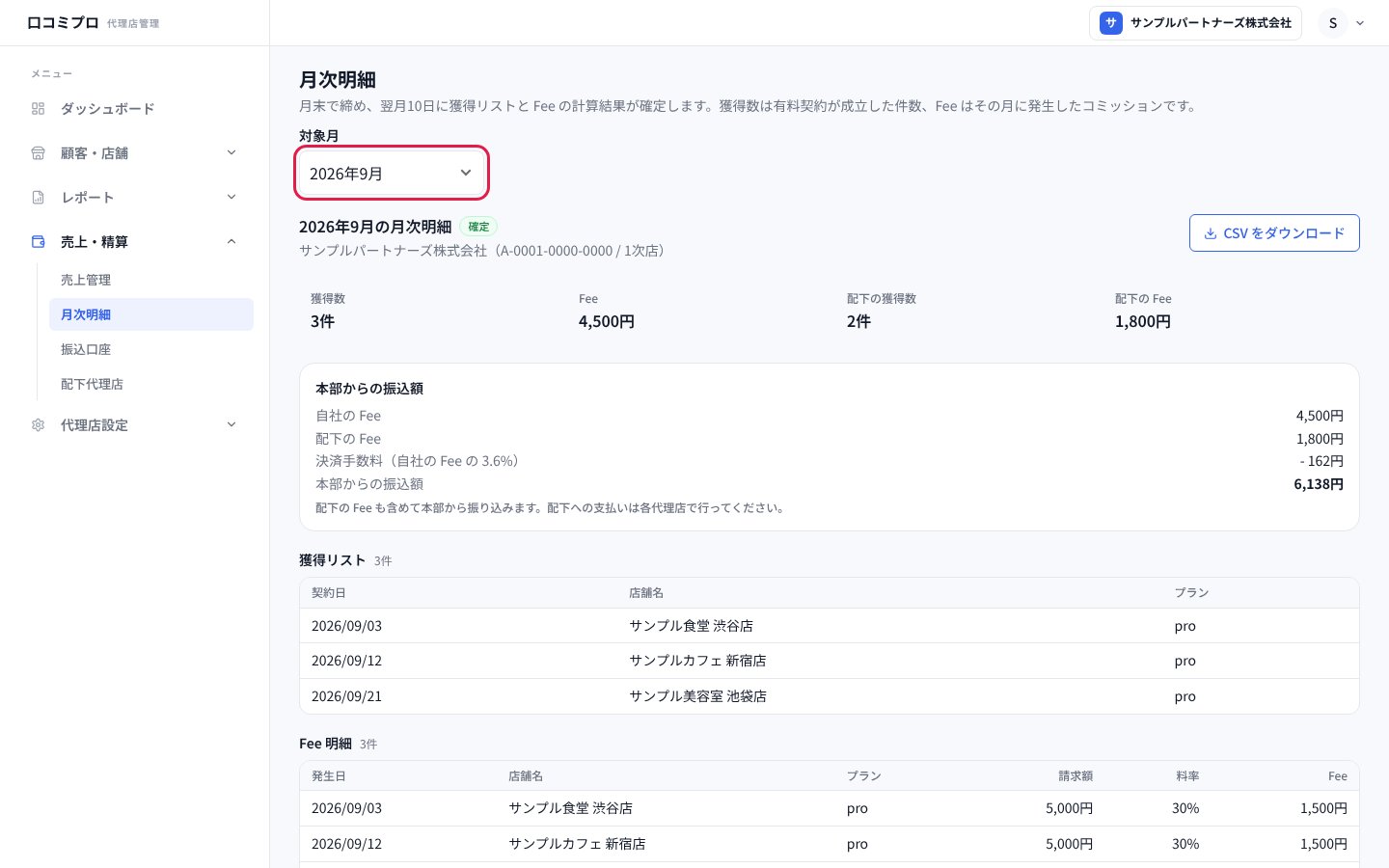
Task: Click the 口コミプロ logo
Action: [63, 23]
